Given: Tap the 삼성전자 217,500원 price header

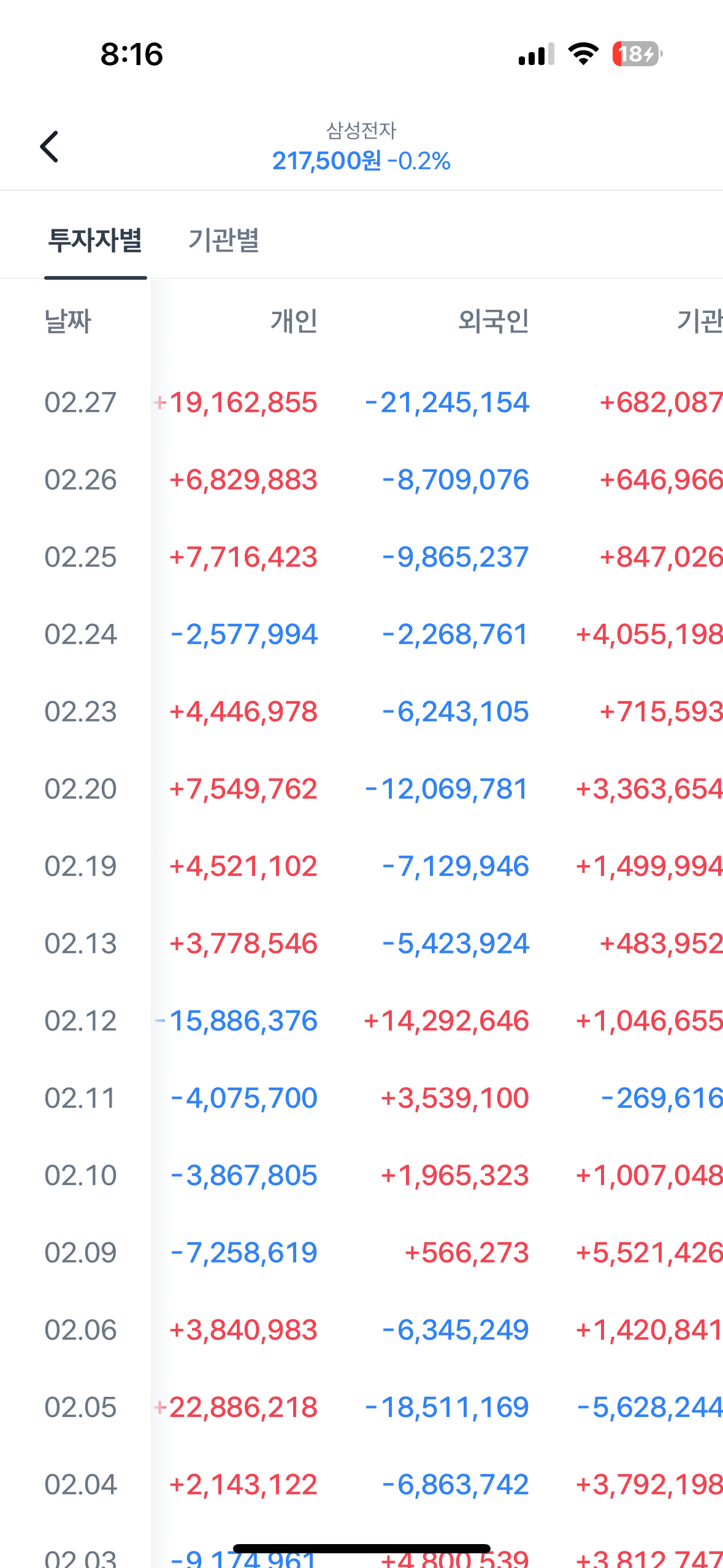Looking at the screenshot, I should (361, 148).
